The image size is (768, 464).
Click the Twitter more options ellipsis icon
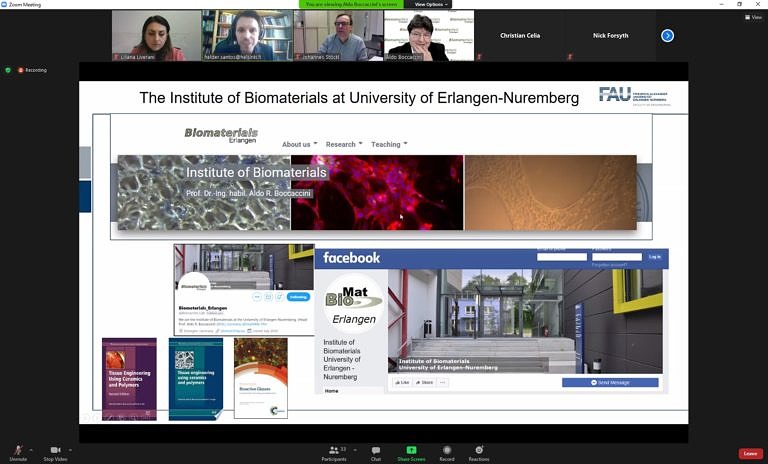[x=257, y=297]
